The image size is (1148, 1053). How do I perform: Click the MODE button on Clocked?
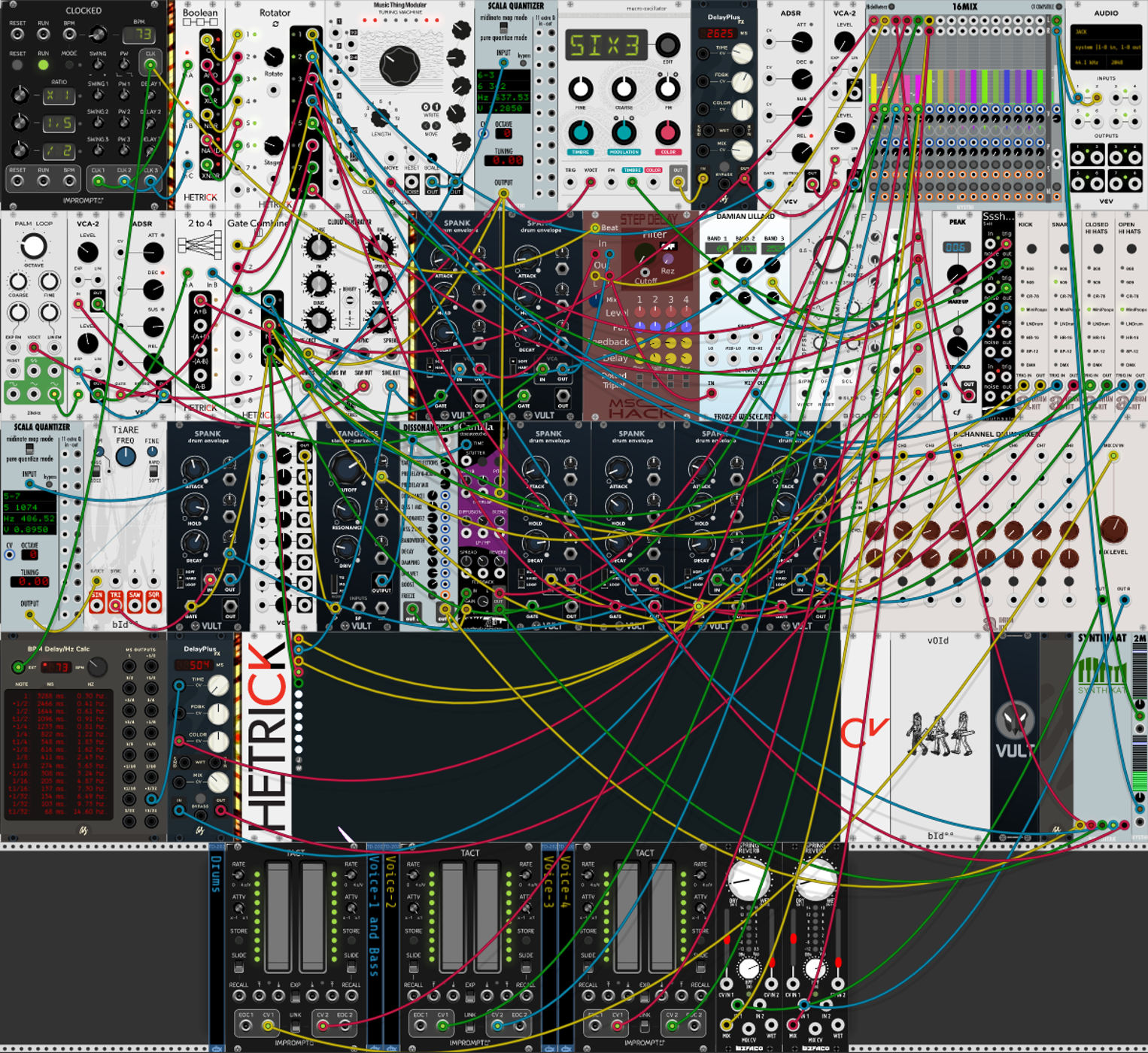69,65
